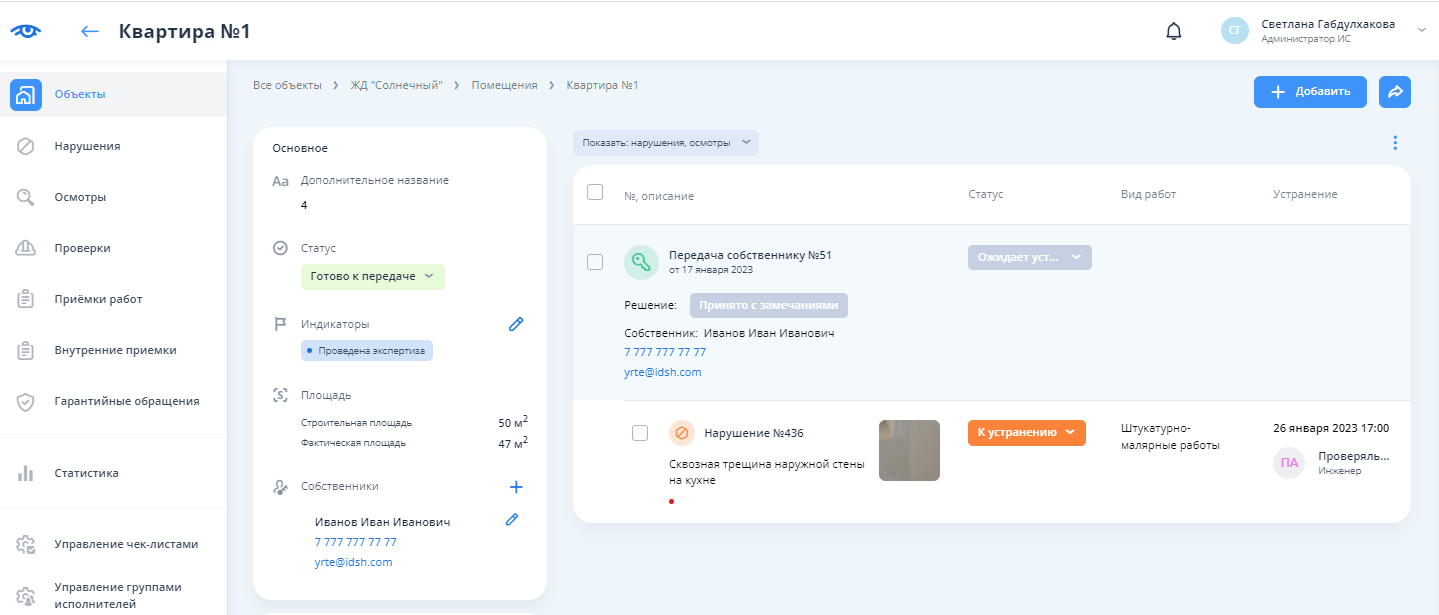Open Статистика in the sidebar

86,473
